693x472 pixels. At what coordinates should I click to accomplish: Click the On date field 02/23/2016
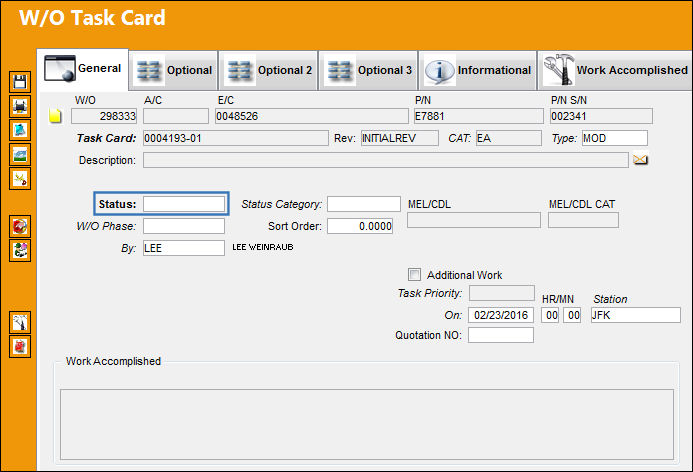501,315
